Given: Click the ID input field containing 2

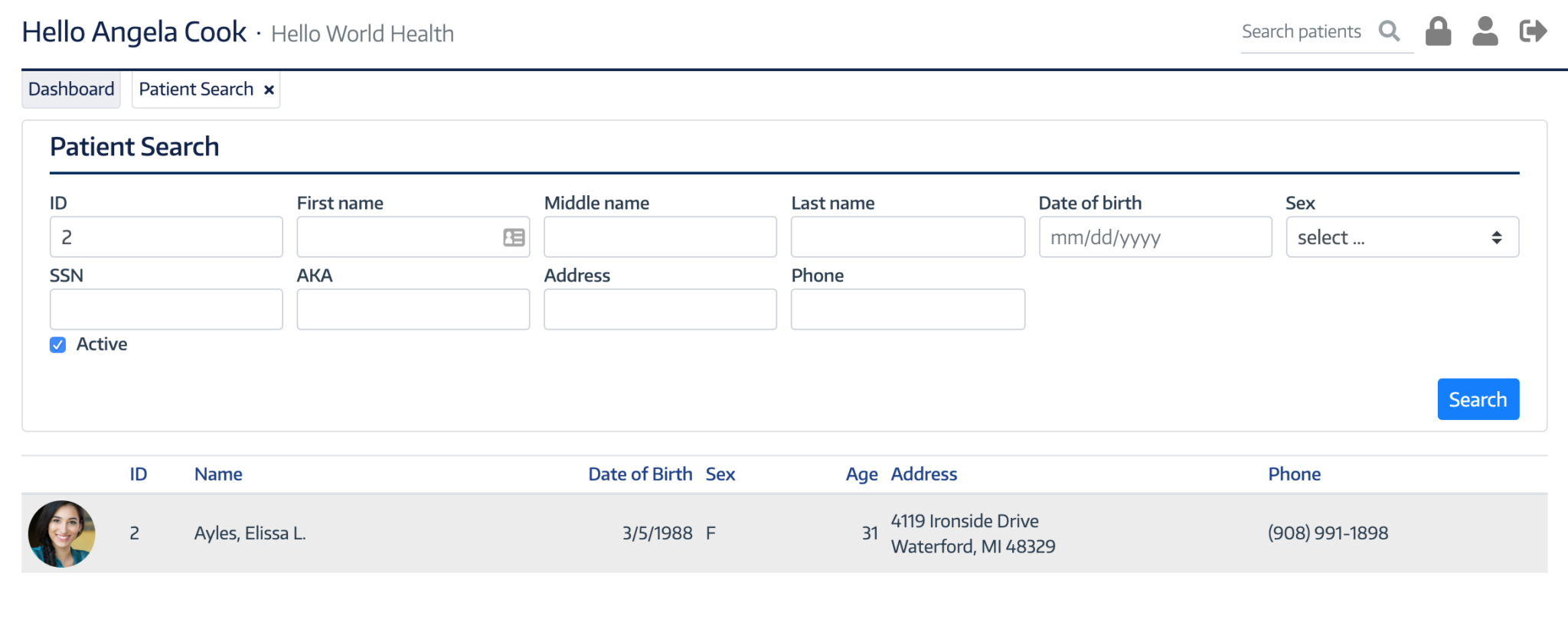Looking at the screenshot, I should 166,237.
